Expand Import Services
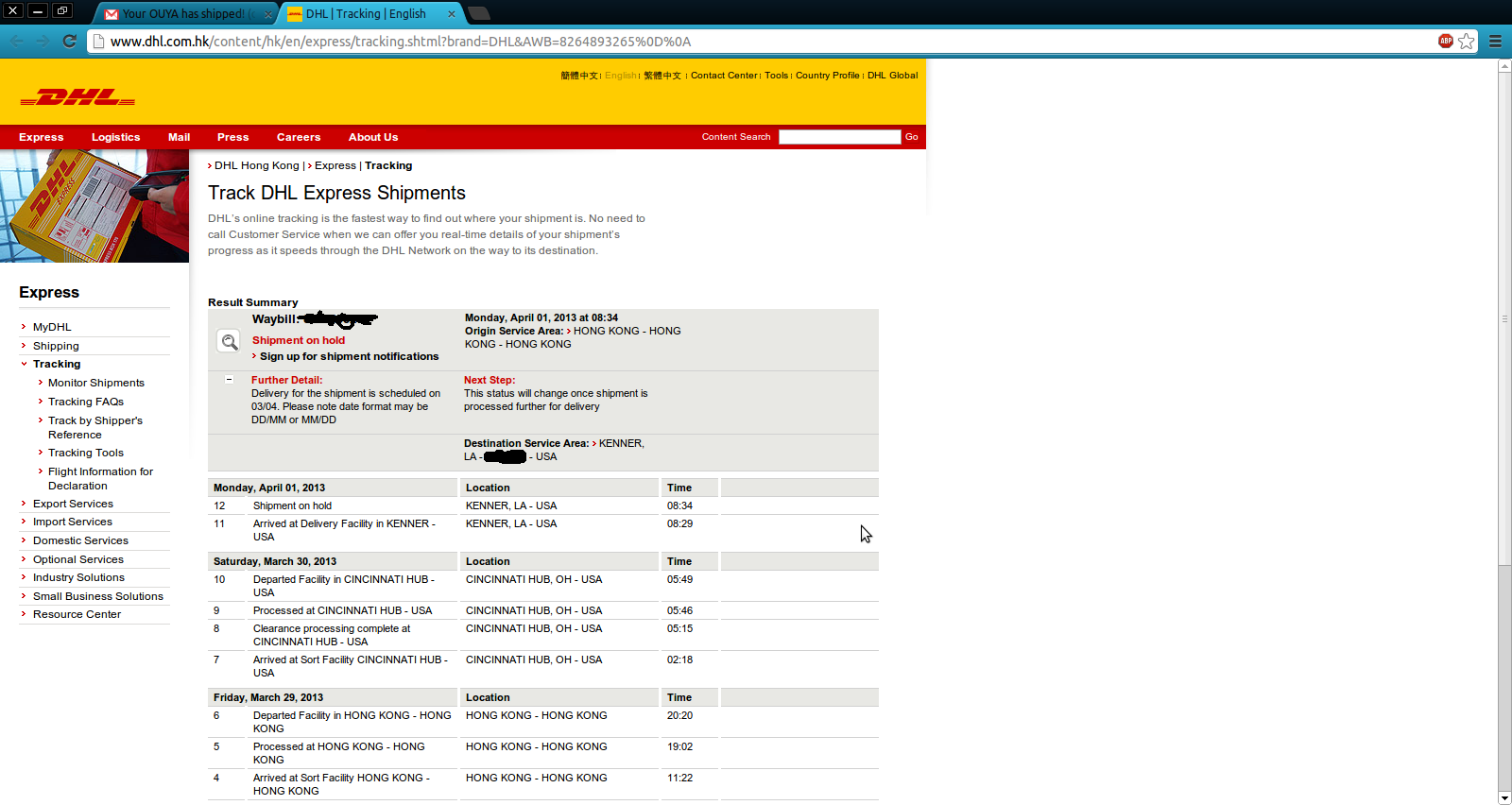This screenshot has width=1512, height=805. click(x=73, y=522)
